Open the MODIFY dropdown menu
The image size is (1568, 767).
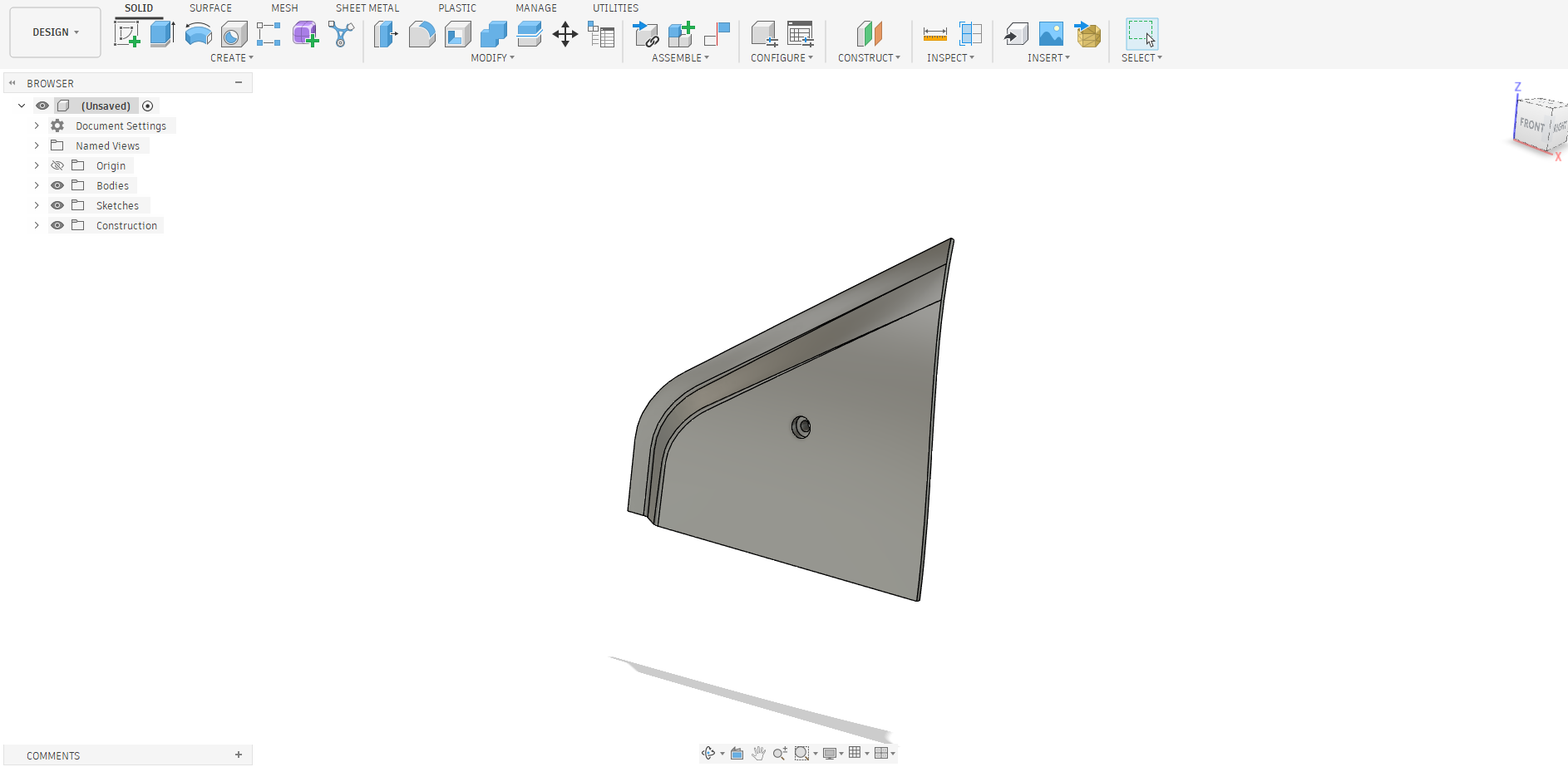492,58
